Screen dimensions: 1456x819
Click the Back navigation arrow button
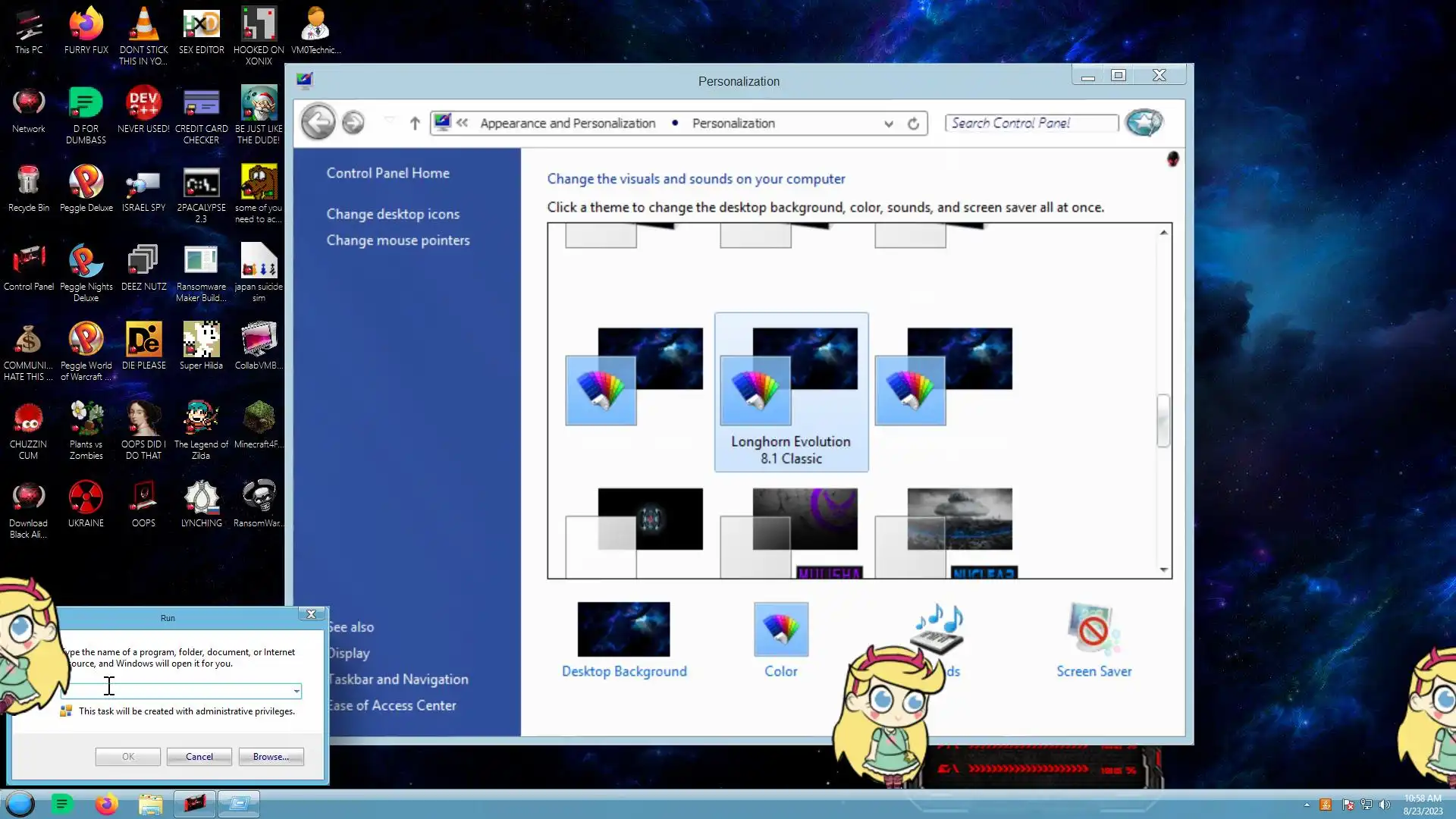[318, 122]
